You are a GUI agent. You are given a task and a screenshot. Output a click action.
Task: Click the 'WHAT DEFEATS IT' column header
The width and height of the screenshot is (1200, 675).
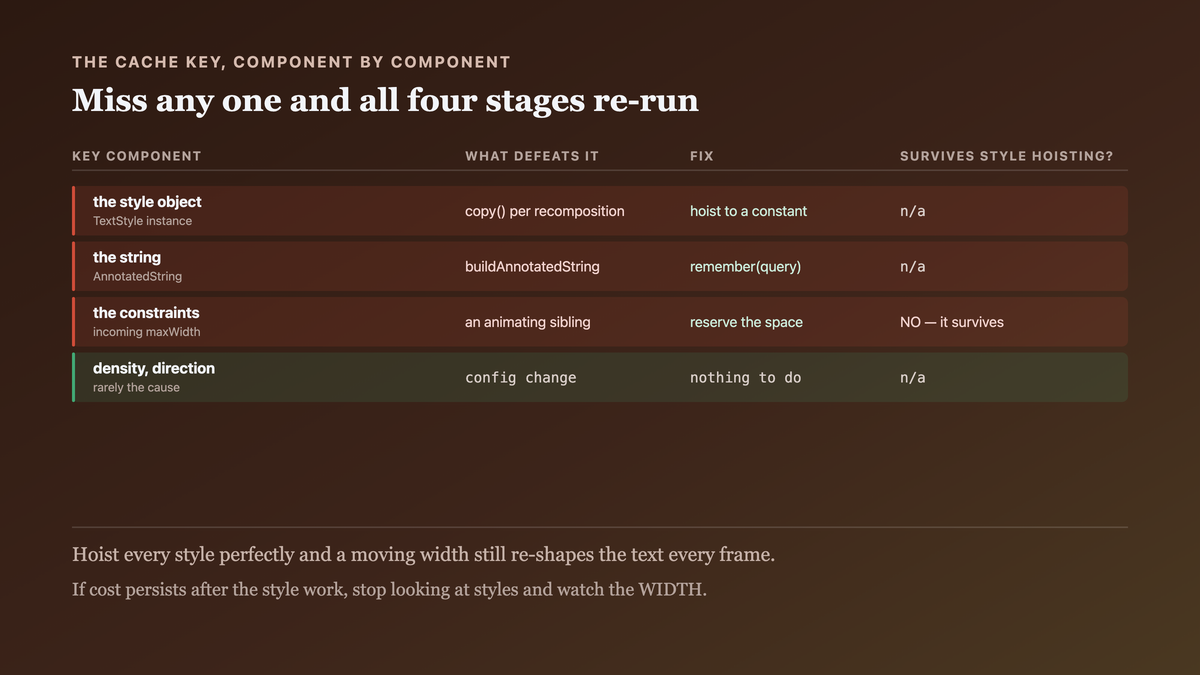click(x=532, y=156)
